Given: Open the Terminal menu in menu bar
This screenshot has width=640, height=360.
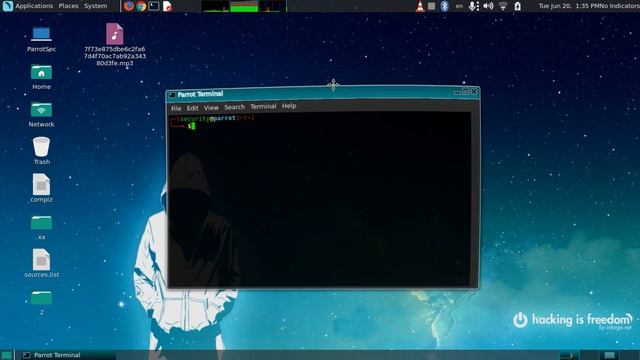Looking at the screenshot, I should (x=263, y=106).
